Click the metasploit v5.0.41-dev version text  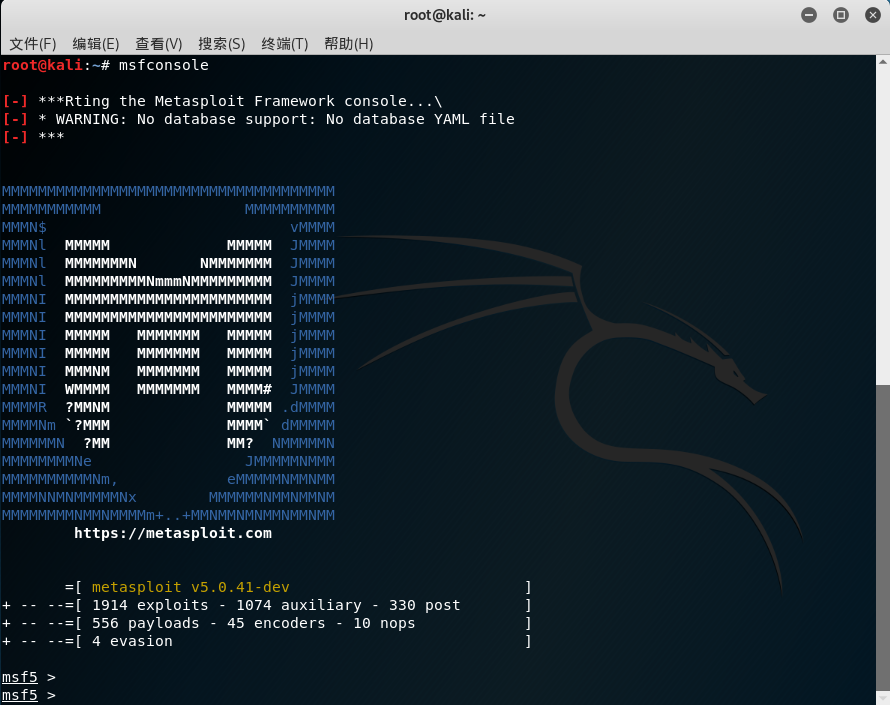click(x=191, y=587)
